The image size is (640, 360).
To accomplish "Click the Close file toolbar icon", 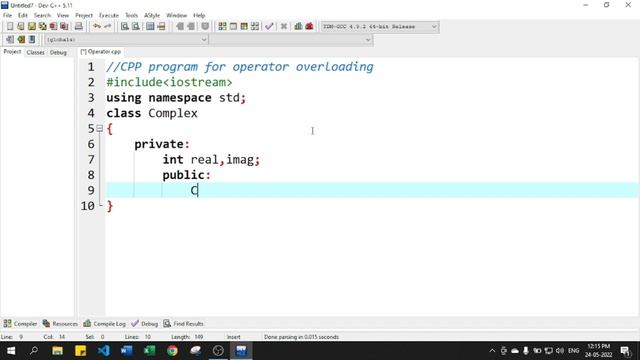I will pos(53,27).
